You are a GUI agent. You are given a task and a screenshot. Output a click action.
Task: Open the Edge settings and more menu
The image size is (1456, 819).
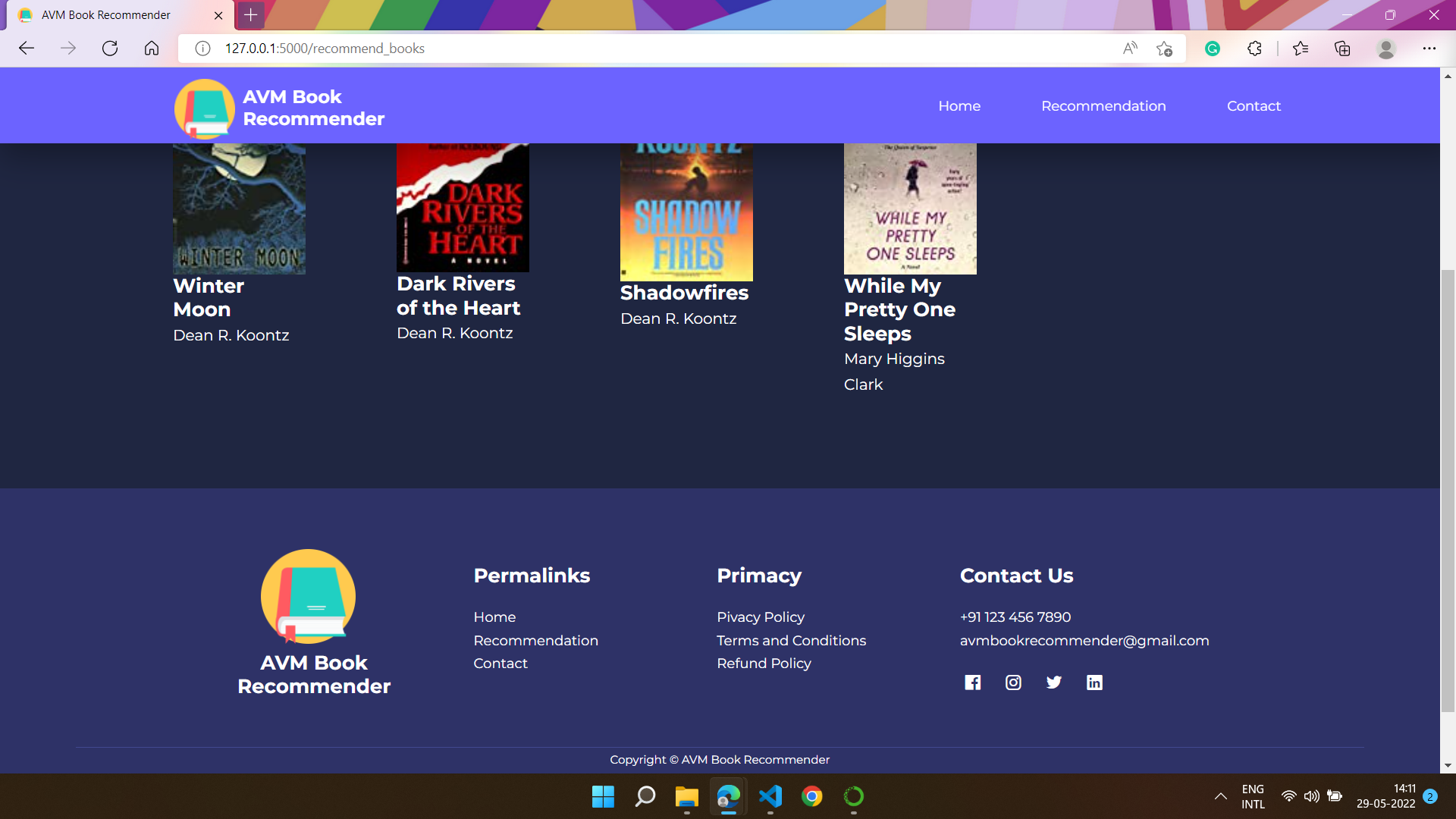tap(1429, 49)
